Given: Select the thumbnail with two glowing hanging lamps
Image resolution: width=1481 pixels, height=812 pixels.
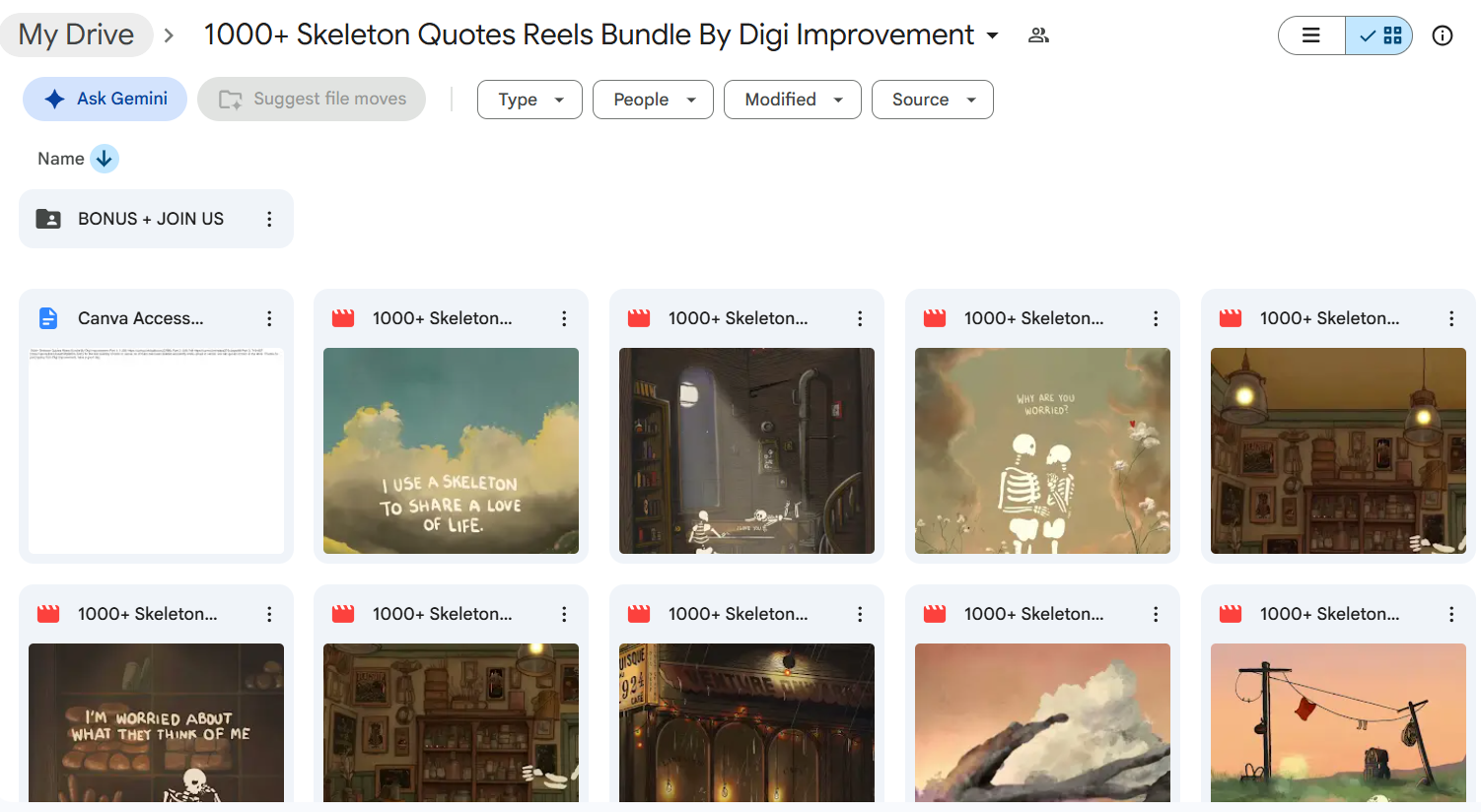Looking at the screenshot, I should click(x=1338, y=450).
